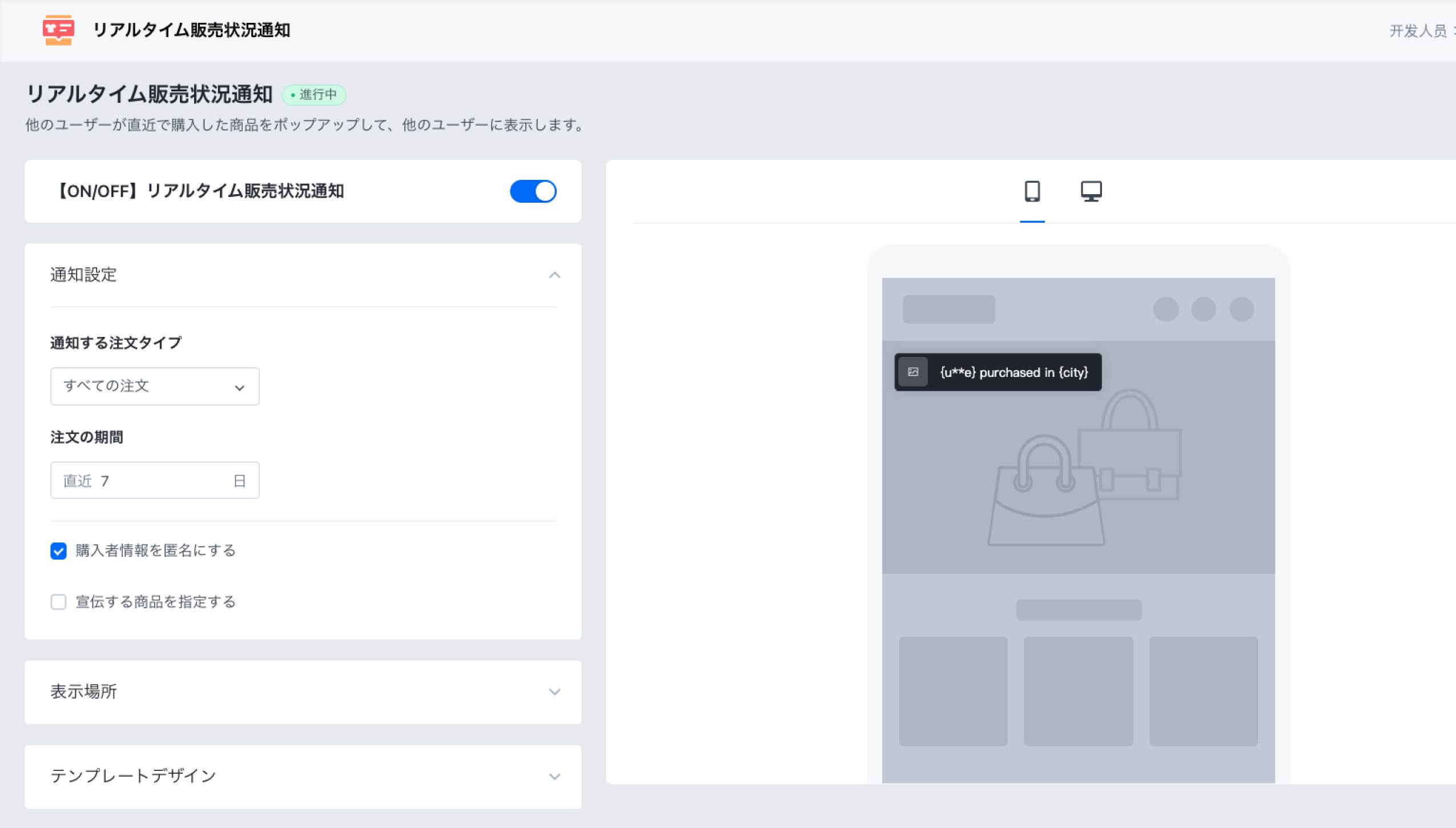Click the header title リアルタイム販売状況通知

click(191, 30)
